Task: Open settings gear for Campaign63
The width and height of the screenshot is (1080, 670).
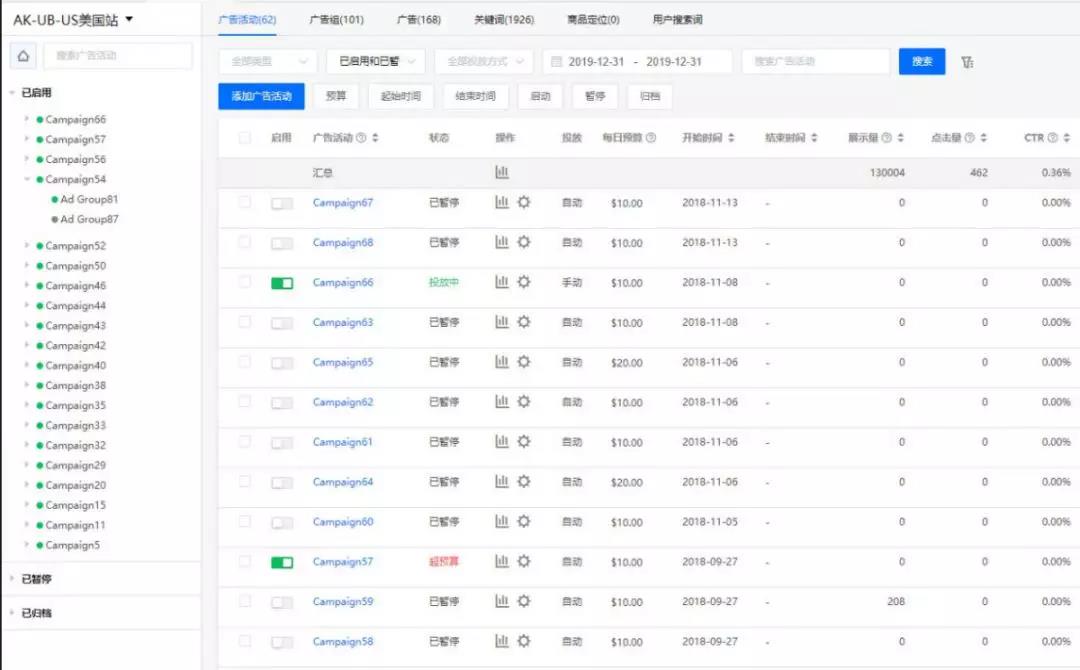Action: [524, 322]
